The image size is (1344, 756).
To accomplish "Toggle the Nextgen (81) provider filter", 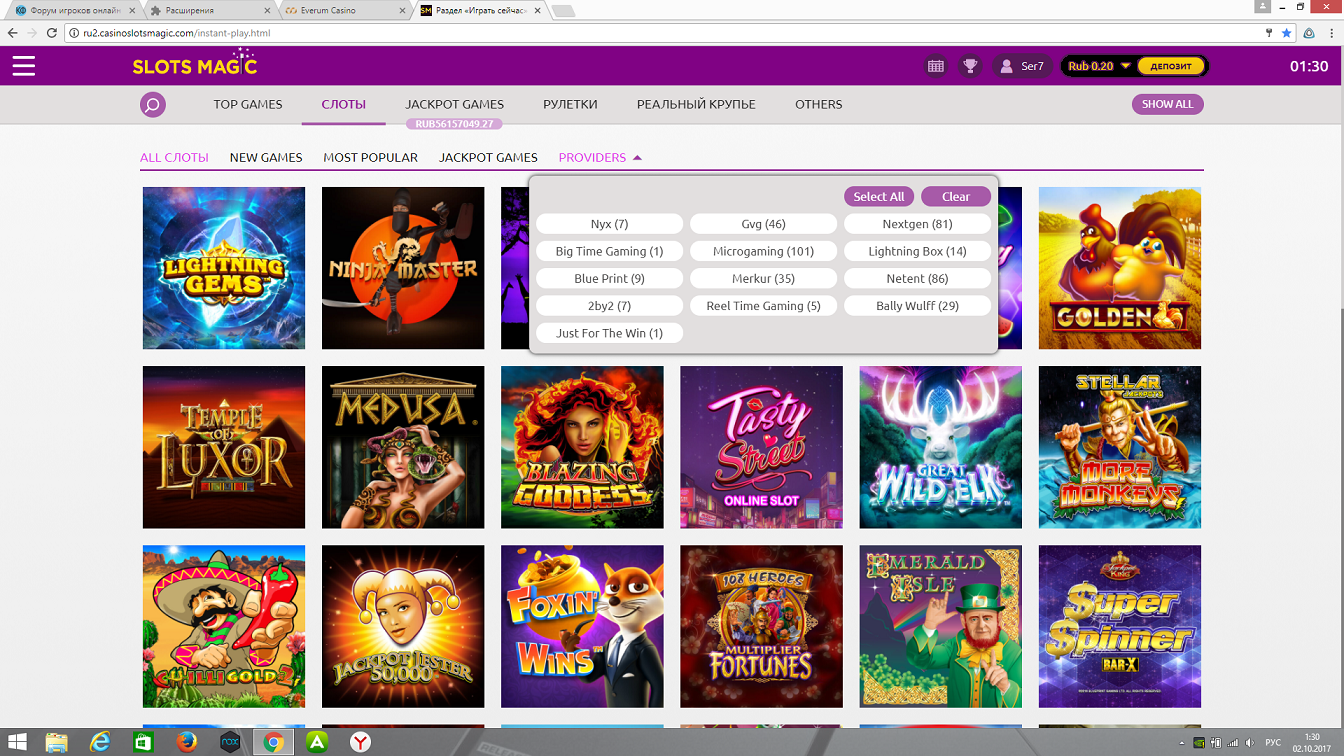I will [917, 224].
